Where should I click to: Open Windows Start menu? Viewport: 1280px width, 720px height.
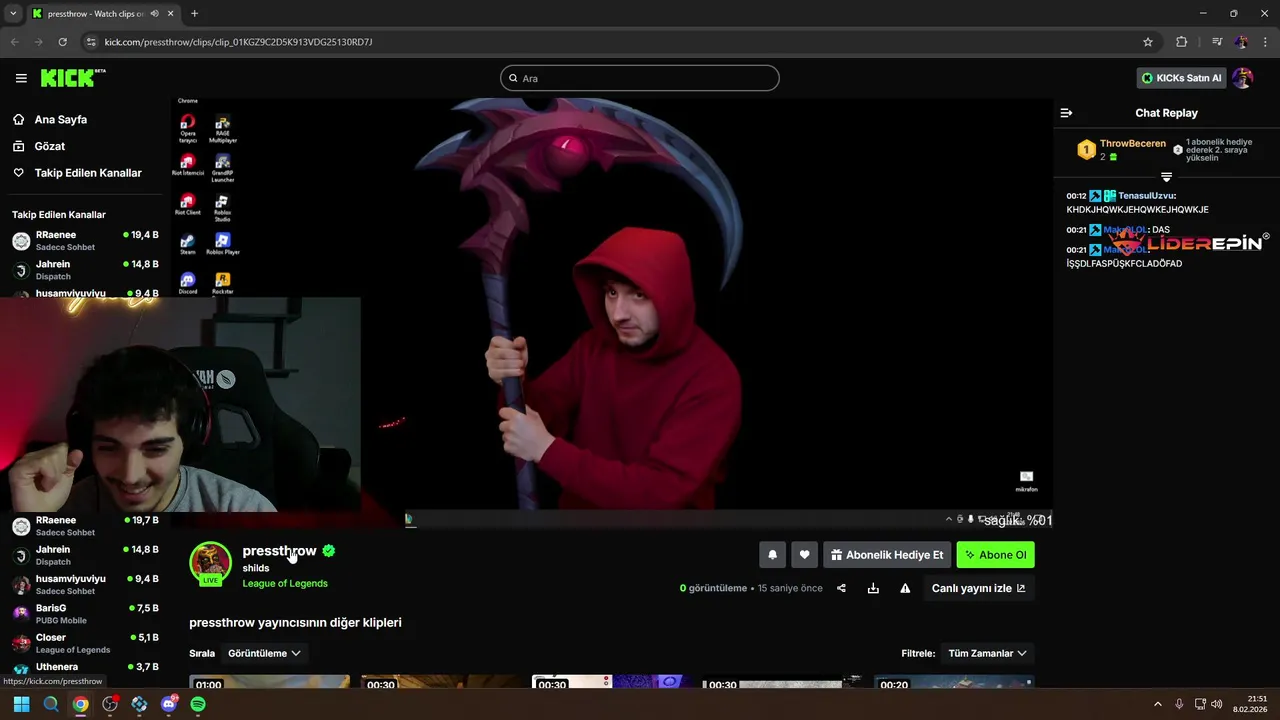pyautogui.click(x=21, y=704)
